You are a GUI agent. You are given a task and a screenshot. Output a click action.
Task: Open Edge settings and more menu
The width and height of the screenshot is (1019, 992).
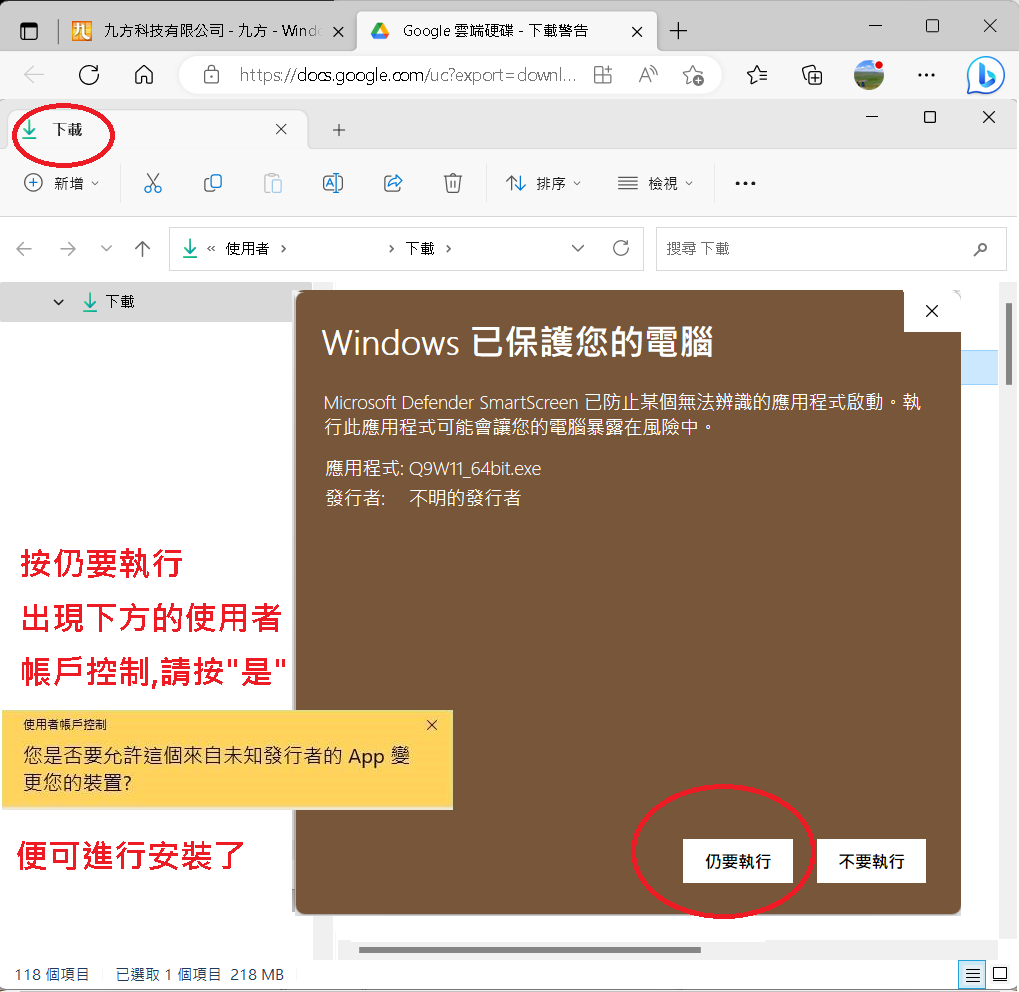click(x=926, y=75)
